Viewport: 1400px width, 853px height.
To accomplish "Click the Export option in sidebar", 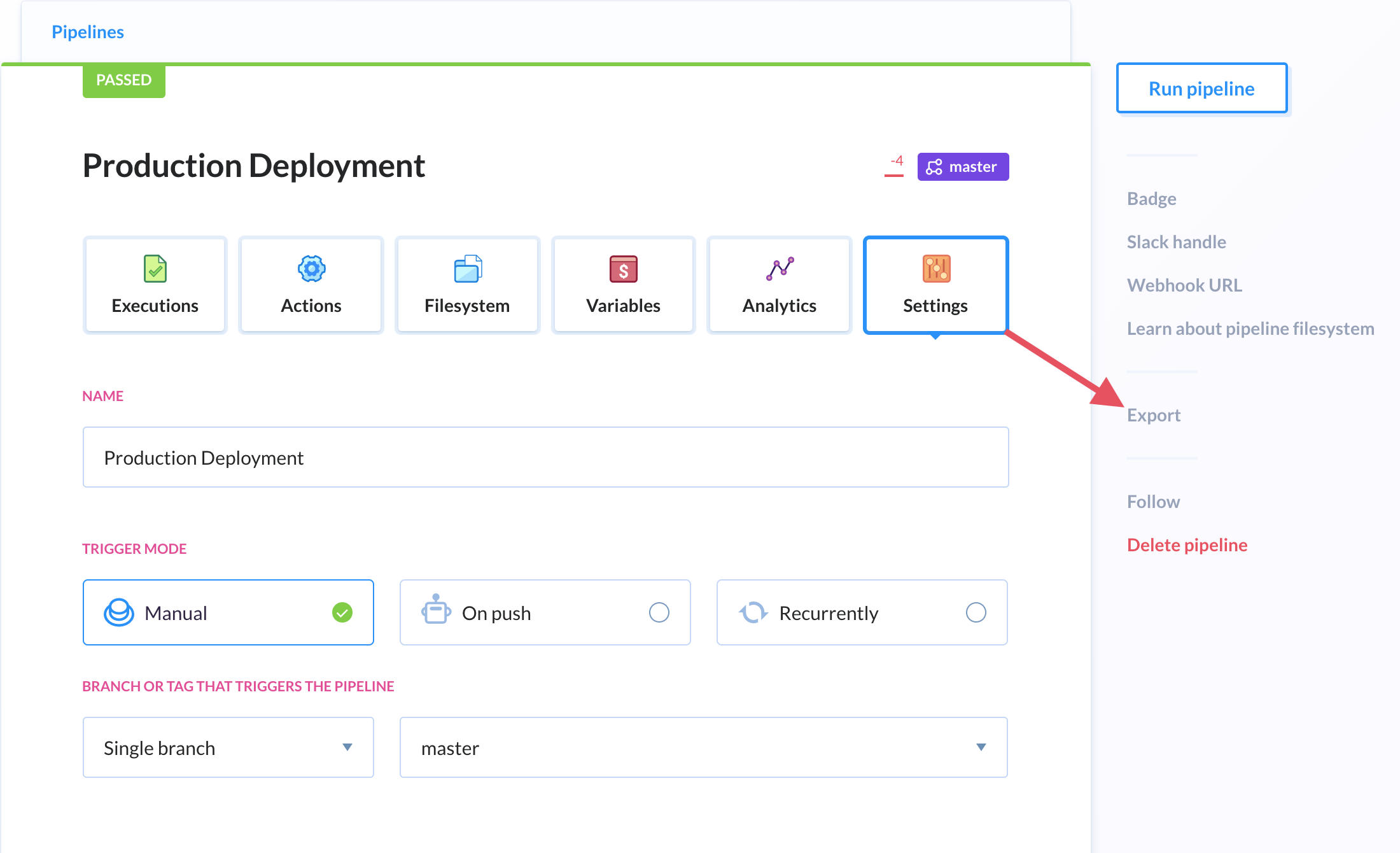I will 1153,415.
